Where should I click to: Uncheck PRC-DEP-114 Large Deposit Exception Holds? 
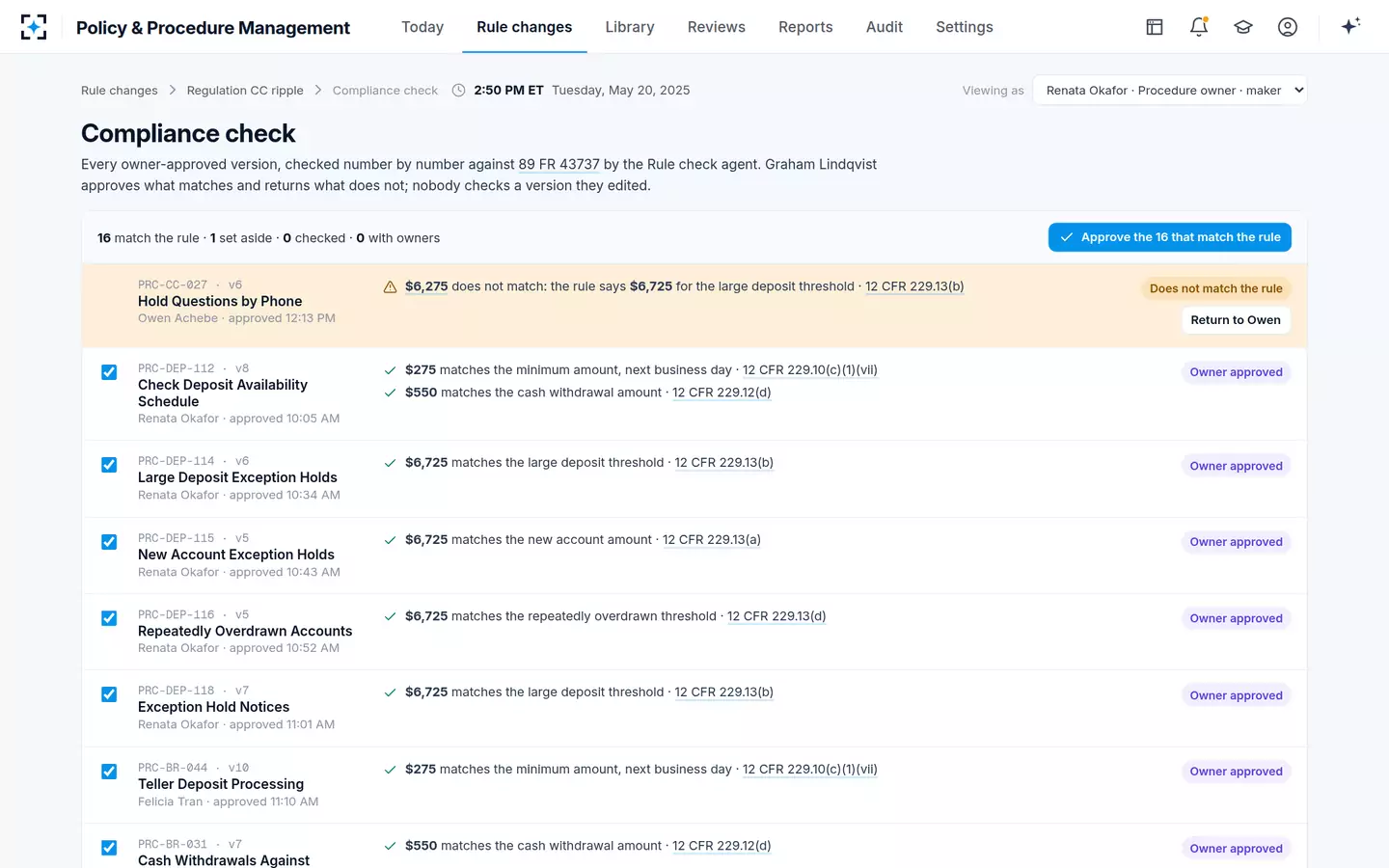click(x=109, y=465)
